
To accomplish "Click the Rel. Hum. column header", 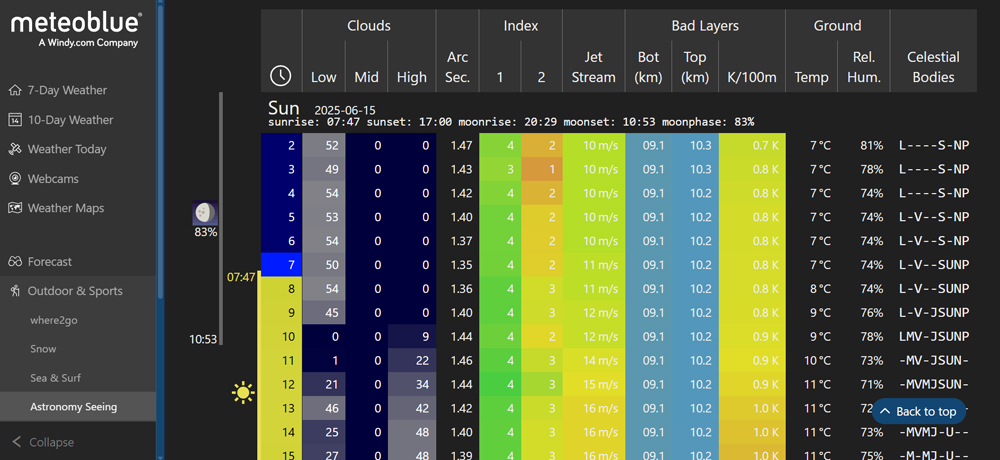I will tap(864, 67).
